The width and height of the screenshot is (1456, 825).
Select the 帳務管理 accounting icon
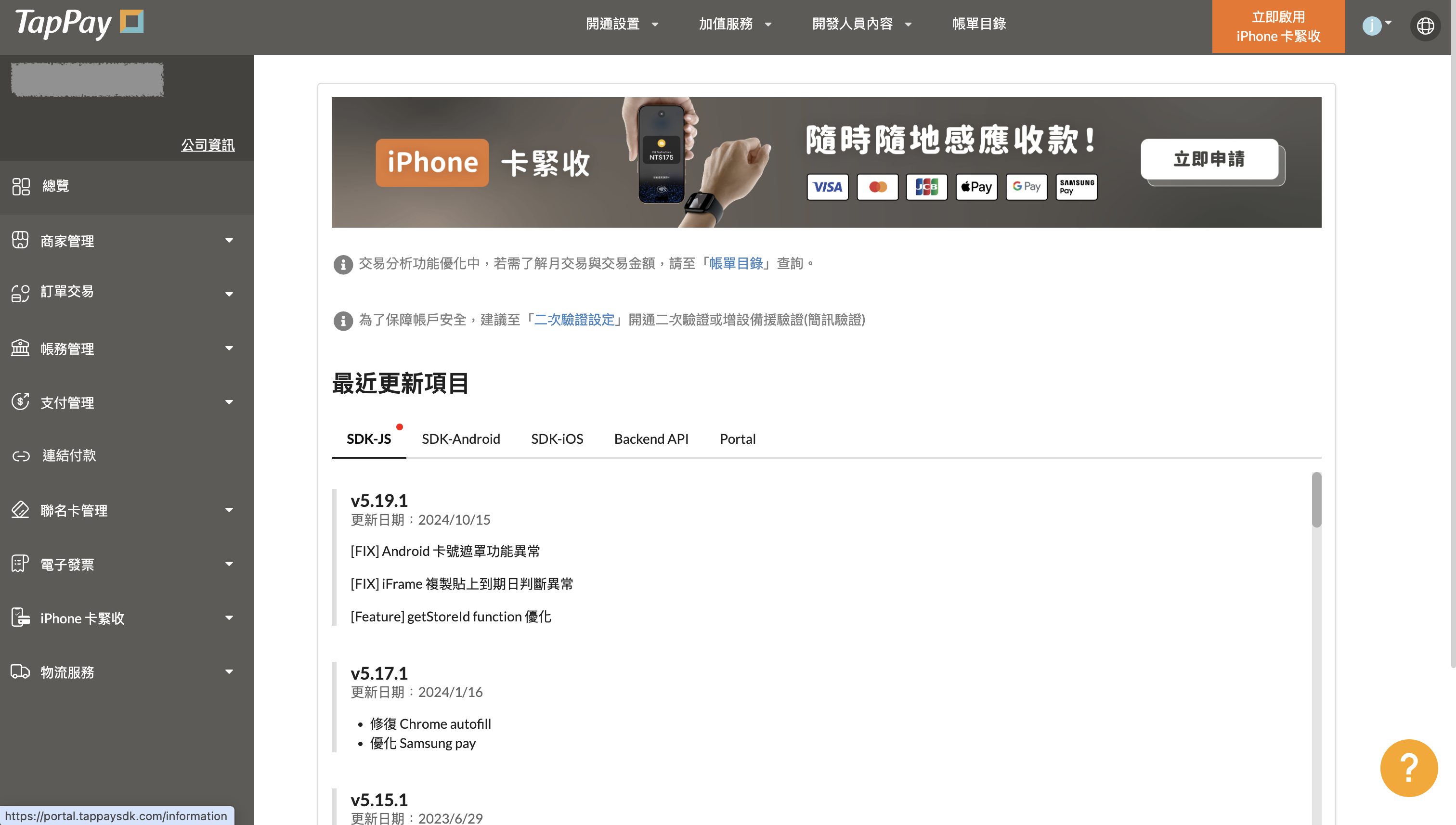[x=20, y=348]
